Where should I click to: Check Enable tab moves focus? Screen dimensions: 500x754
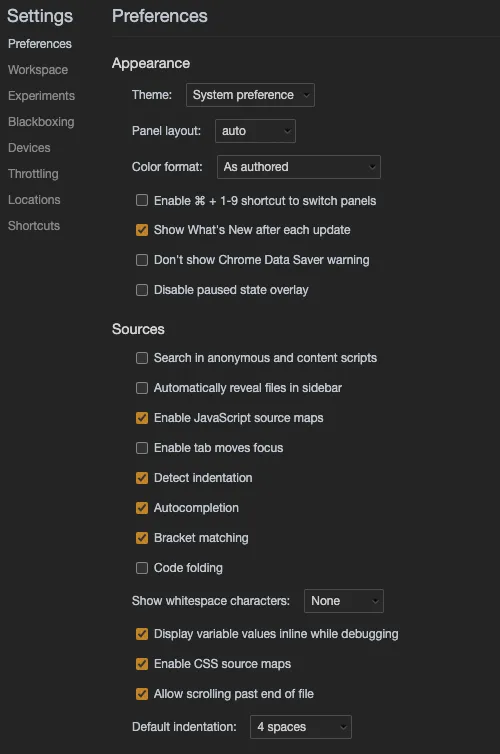pos(142,448)
